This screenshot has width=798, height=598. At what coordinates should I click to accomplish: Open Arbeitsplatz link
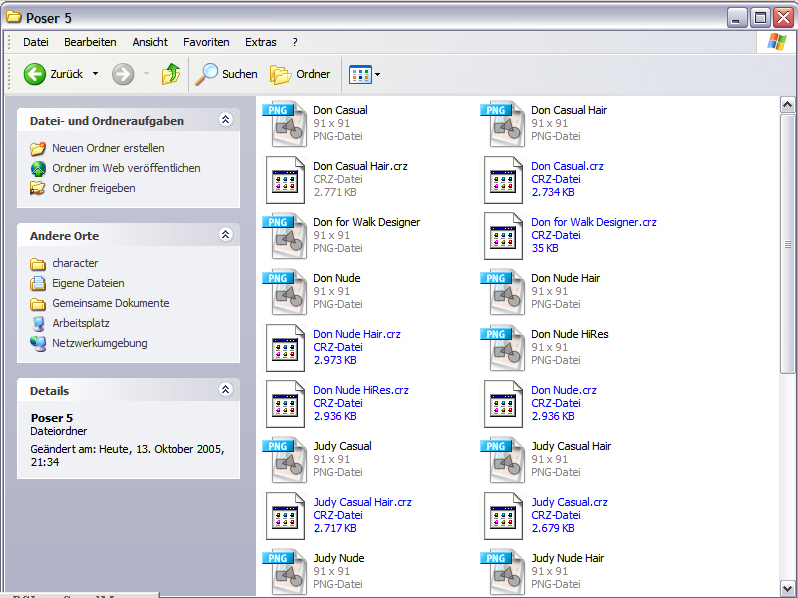click(80, 324)
